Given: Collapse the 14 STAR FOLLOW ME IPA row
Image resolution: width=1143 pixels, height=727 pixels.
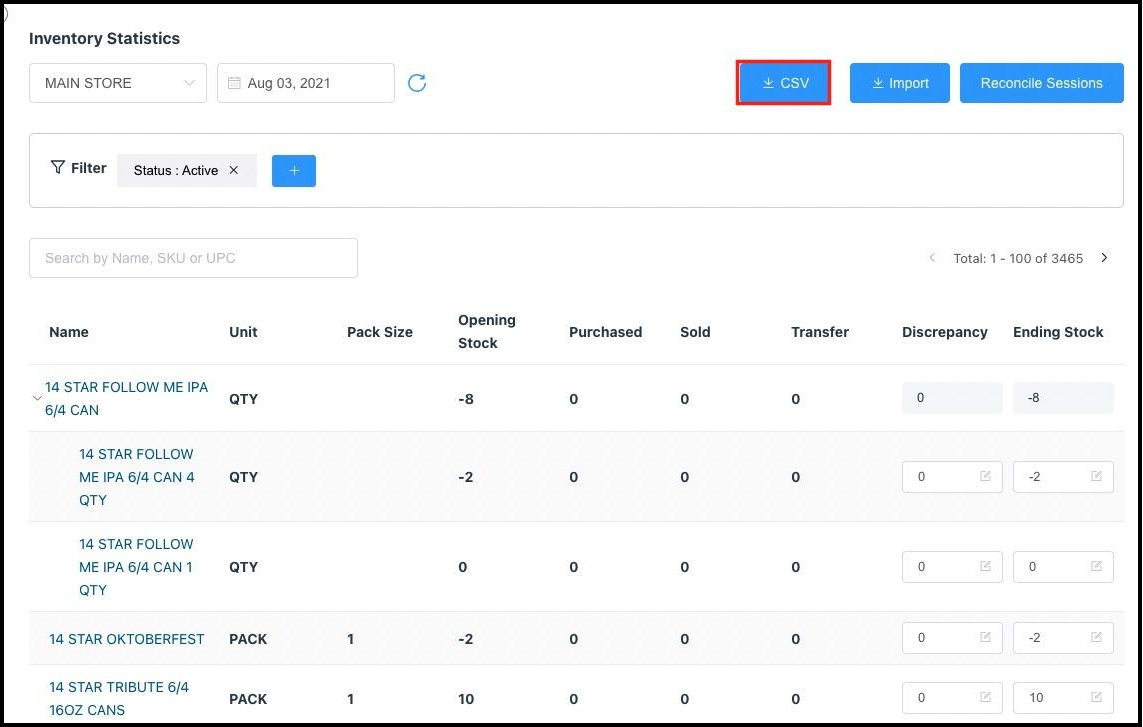Looking at the screenshot, I should pyautogui.click(x=38, y=398).
